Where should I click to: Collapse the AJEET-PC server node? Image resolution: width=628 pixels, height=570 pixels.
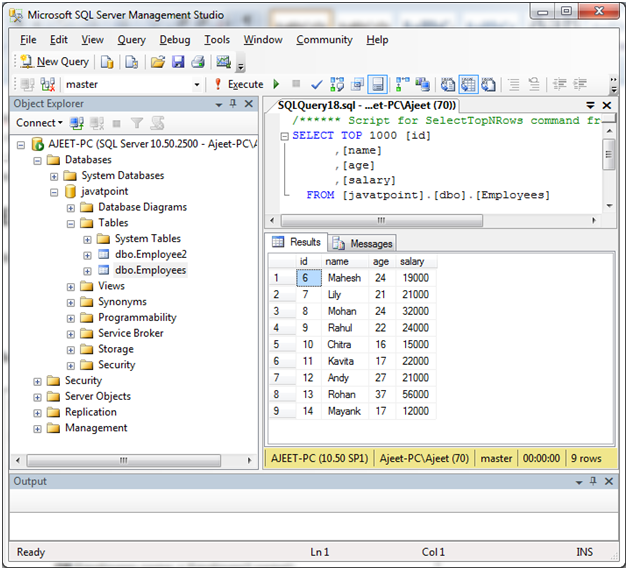click(x=21, y=145)
